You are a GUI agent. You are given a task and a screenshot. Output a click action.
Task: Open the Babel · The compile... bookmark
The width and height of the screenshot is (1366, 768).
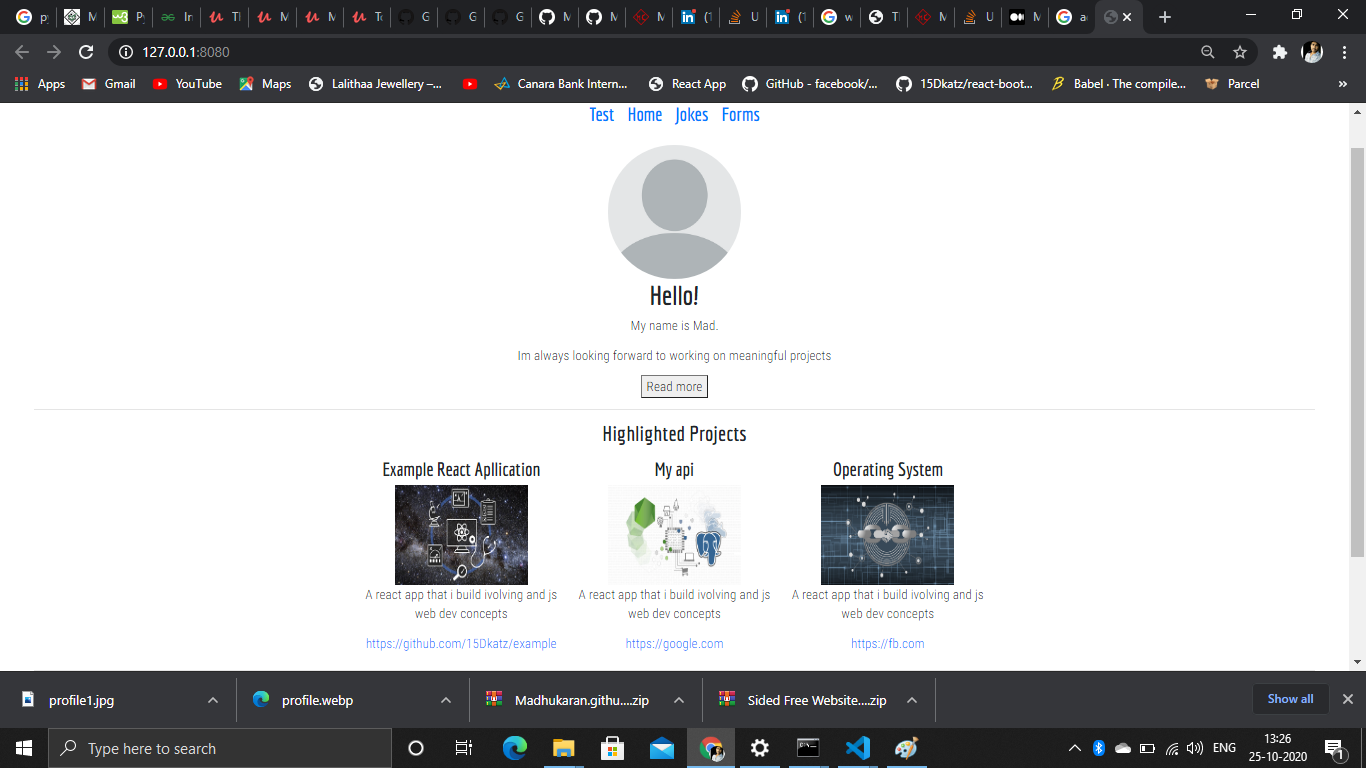1118,84
